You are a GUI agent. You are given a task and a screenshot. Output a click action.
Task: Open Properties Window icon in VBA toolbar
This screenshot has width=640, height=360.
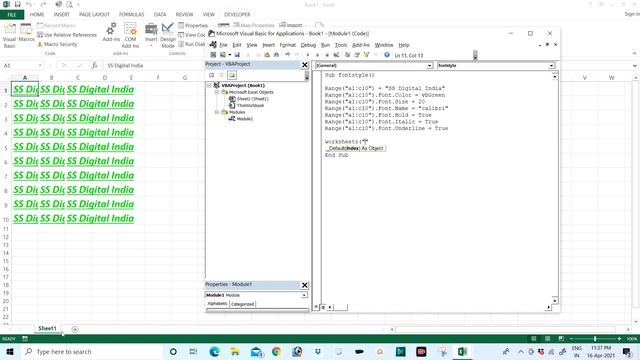[357, 55]
